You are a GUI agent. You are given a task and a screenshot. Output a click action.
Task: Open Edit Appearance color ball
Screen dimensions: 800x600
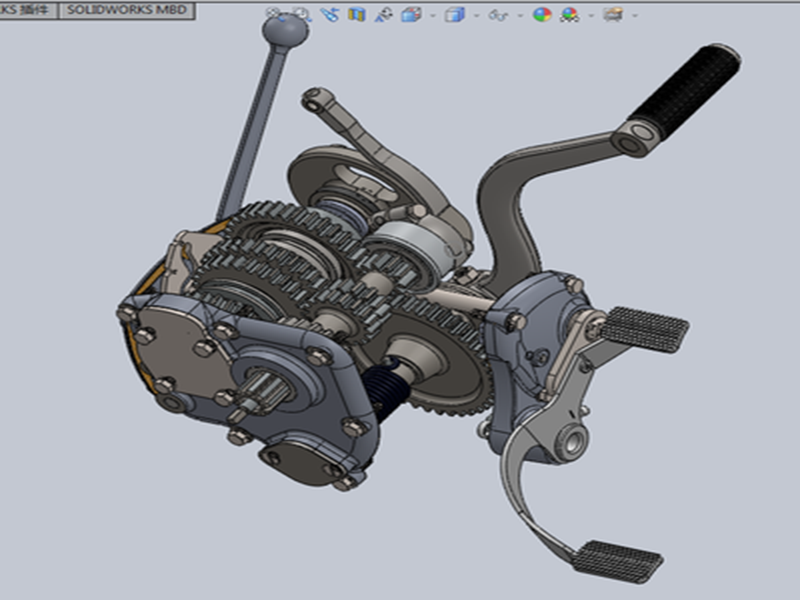(x=542, y=15)
